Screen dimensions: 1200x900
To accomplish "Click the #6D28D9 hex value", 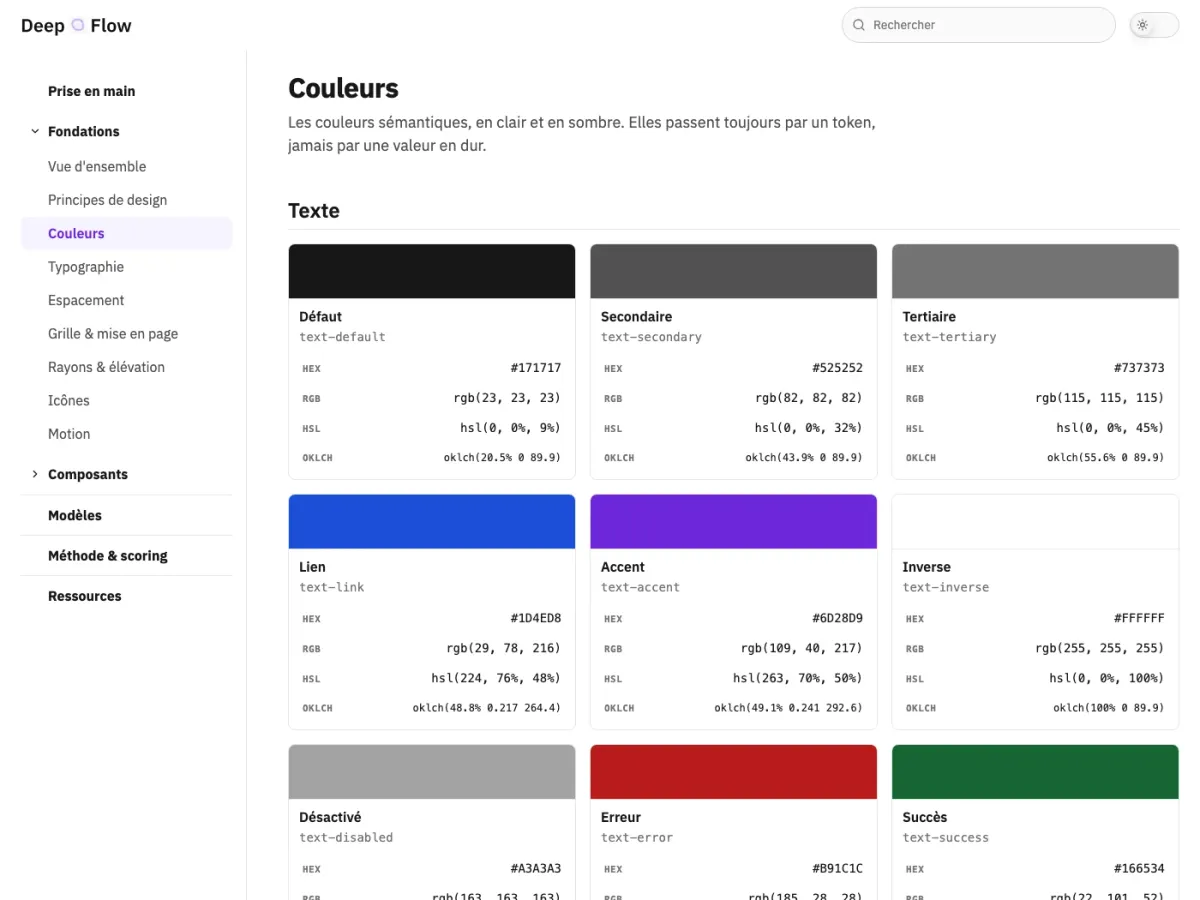I will click(838, 618).
